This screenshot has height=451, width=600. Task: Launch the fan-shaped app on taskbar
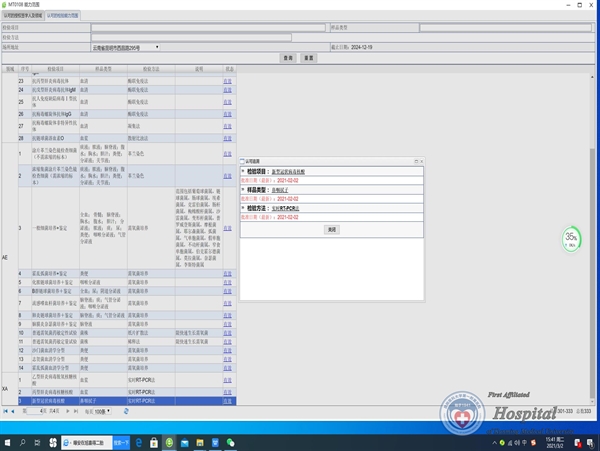click(x=53, y=443)
